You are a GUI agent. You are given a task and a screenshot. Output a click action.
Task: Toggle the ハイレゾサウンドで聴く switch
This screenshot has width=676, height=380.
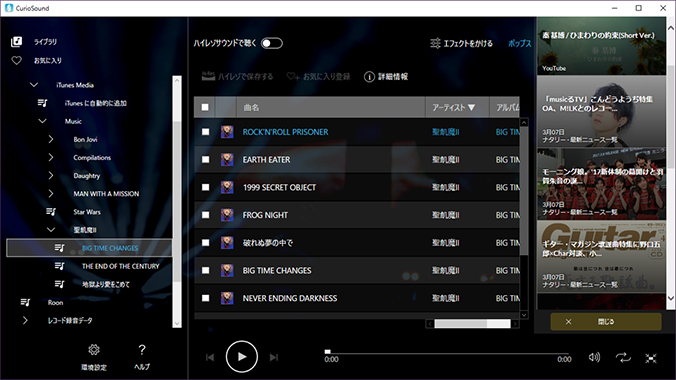tap(272, 43)
